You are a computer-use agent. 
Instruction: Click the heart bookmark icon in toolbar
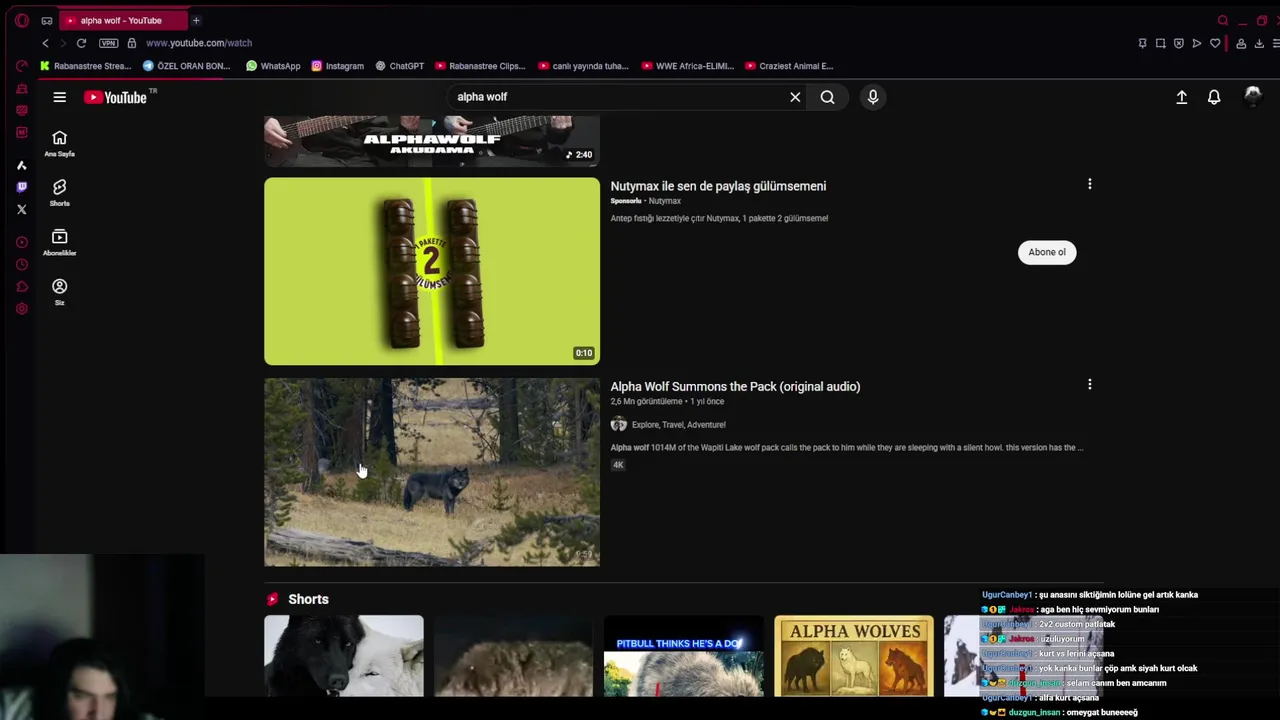click(1215, 43)
